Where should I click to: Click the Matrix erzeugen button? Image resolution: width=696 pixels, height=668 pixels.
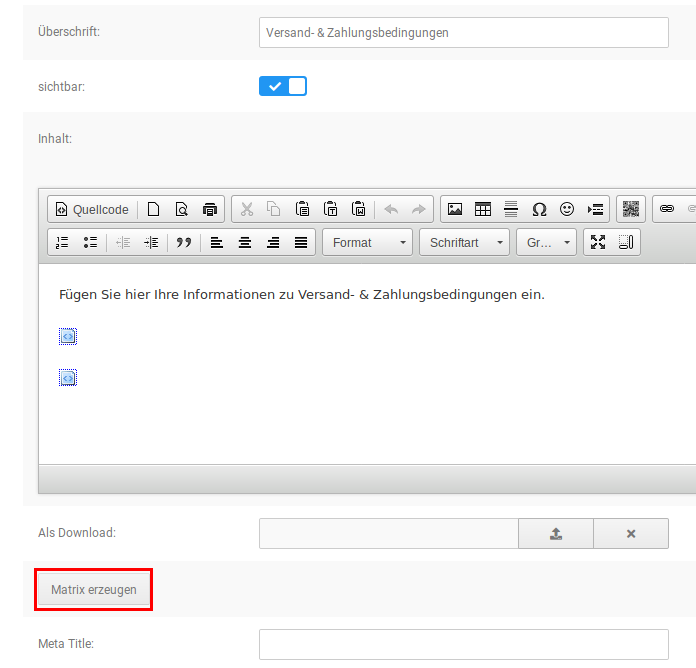tap(94, 589)
